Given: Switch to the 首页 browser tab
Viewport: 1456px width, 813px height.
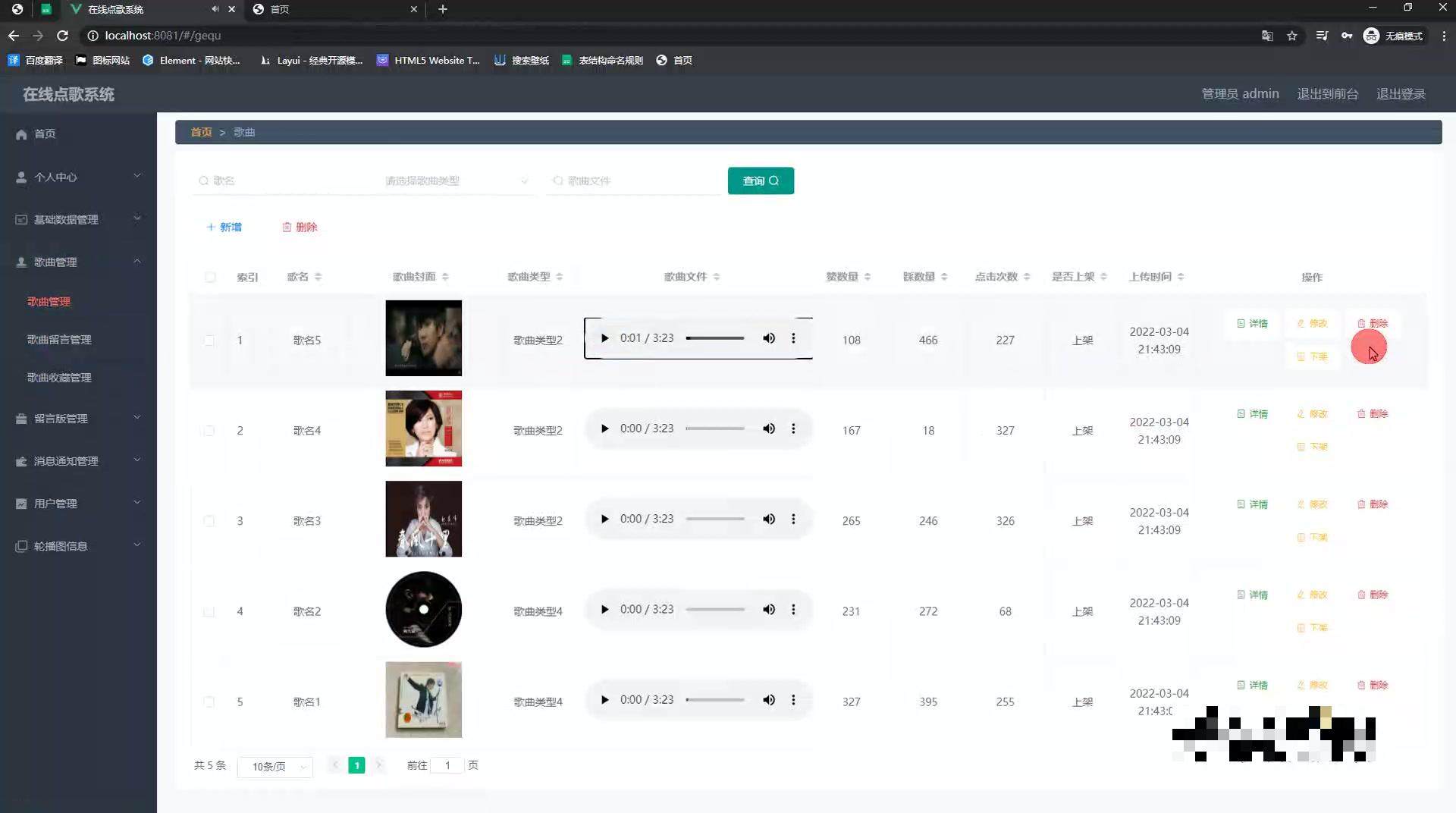Looking at the screenshot, I should click(x=334, y=9).
